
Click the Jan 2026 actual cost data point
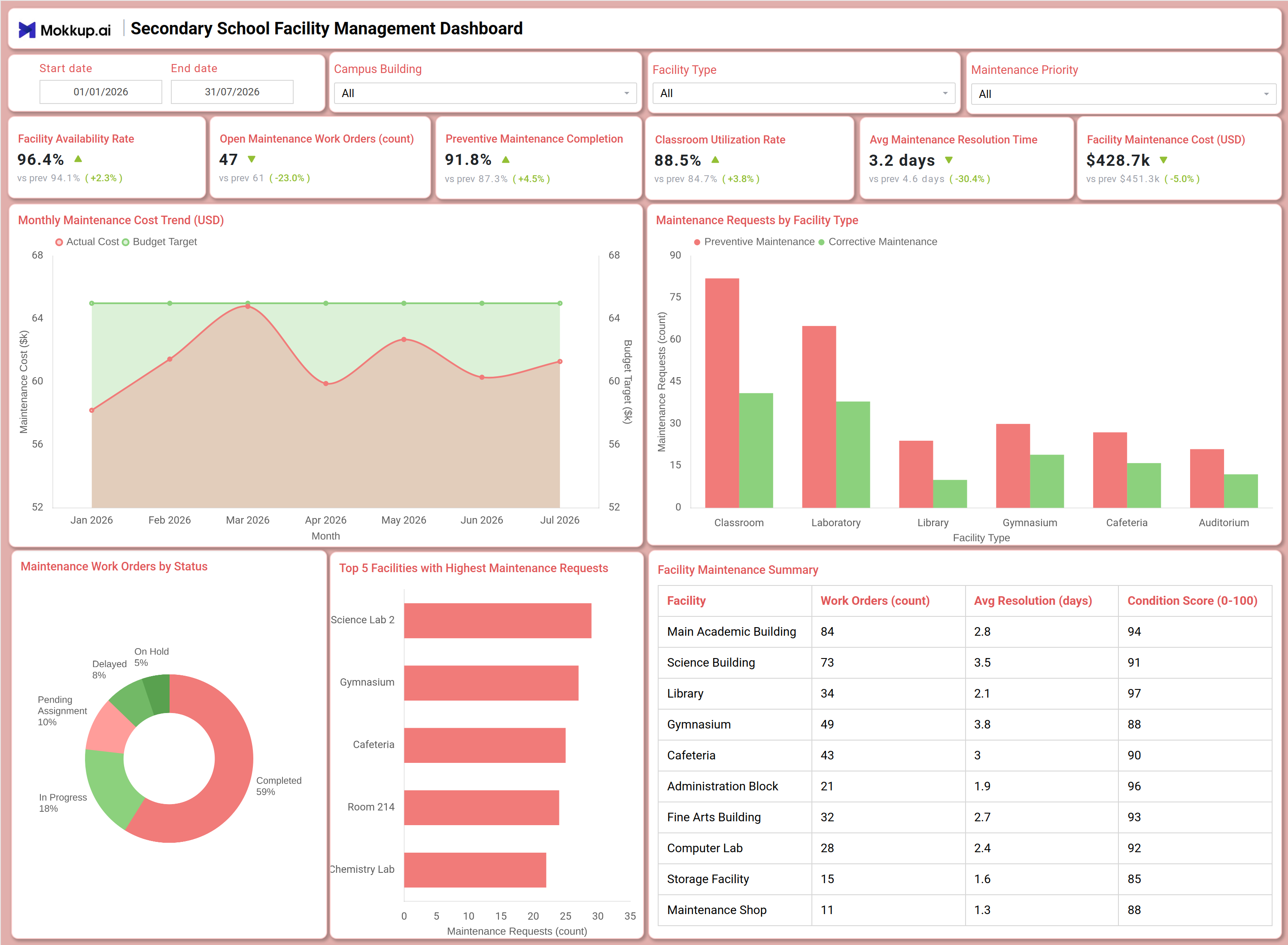(91, 410)
